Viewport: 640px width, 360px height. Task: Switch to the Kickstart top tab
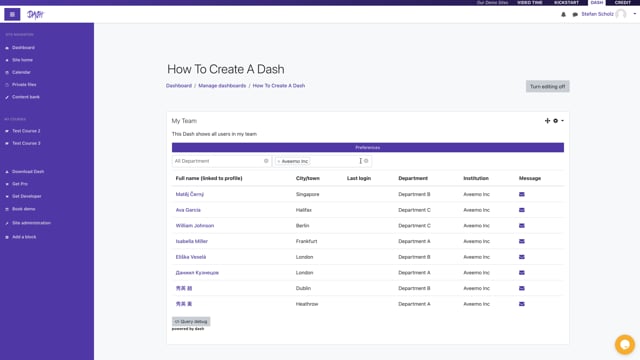566,2
